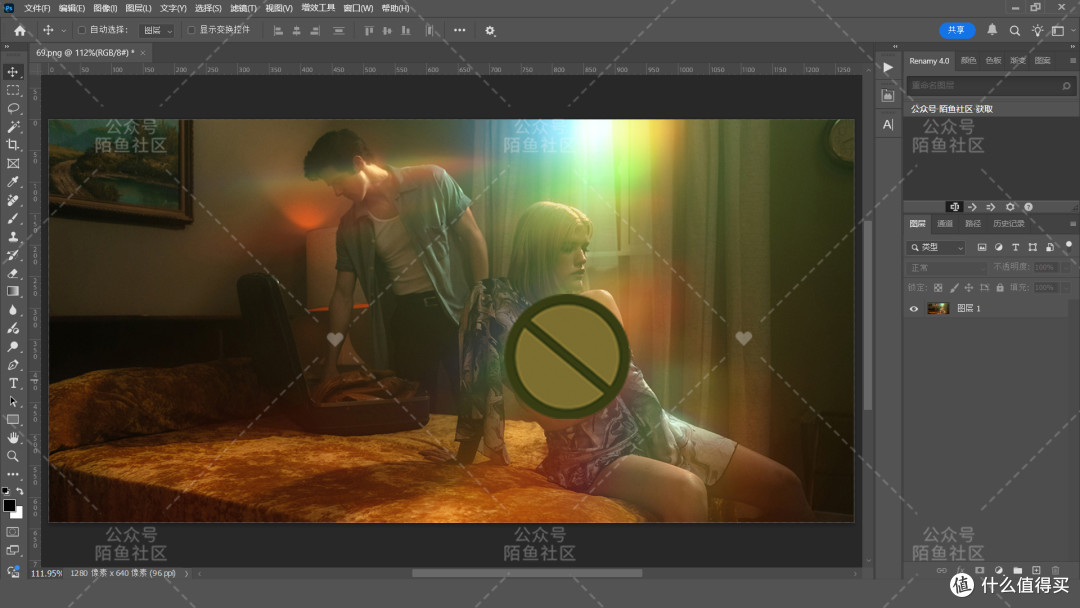The width and height of the screenshot is (1080, 608).
Task: Select the Zoom tool
Action: pos(12,456)
